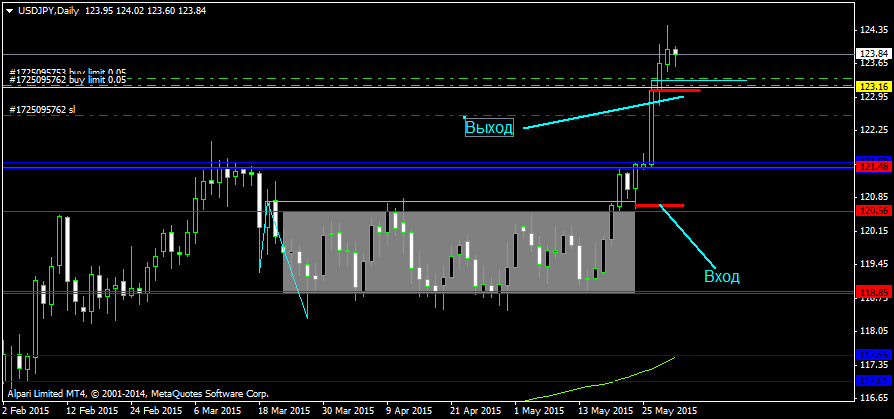Click red price tag 118.85

point(874,292)
